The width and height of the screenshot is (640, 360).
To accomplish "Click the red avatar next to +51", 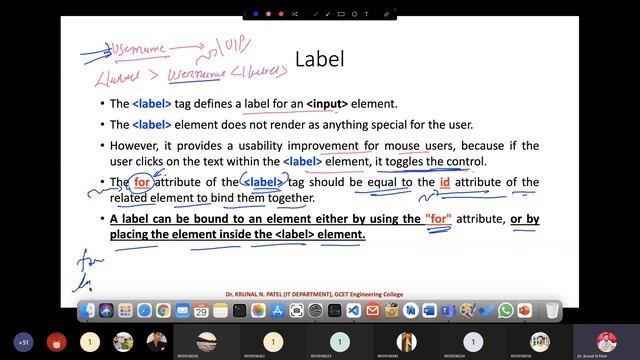I will point(57,342).
